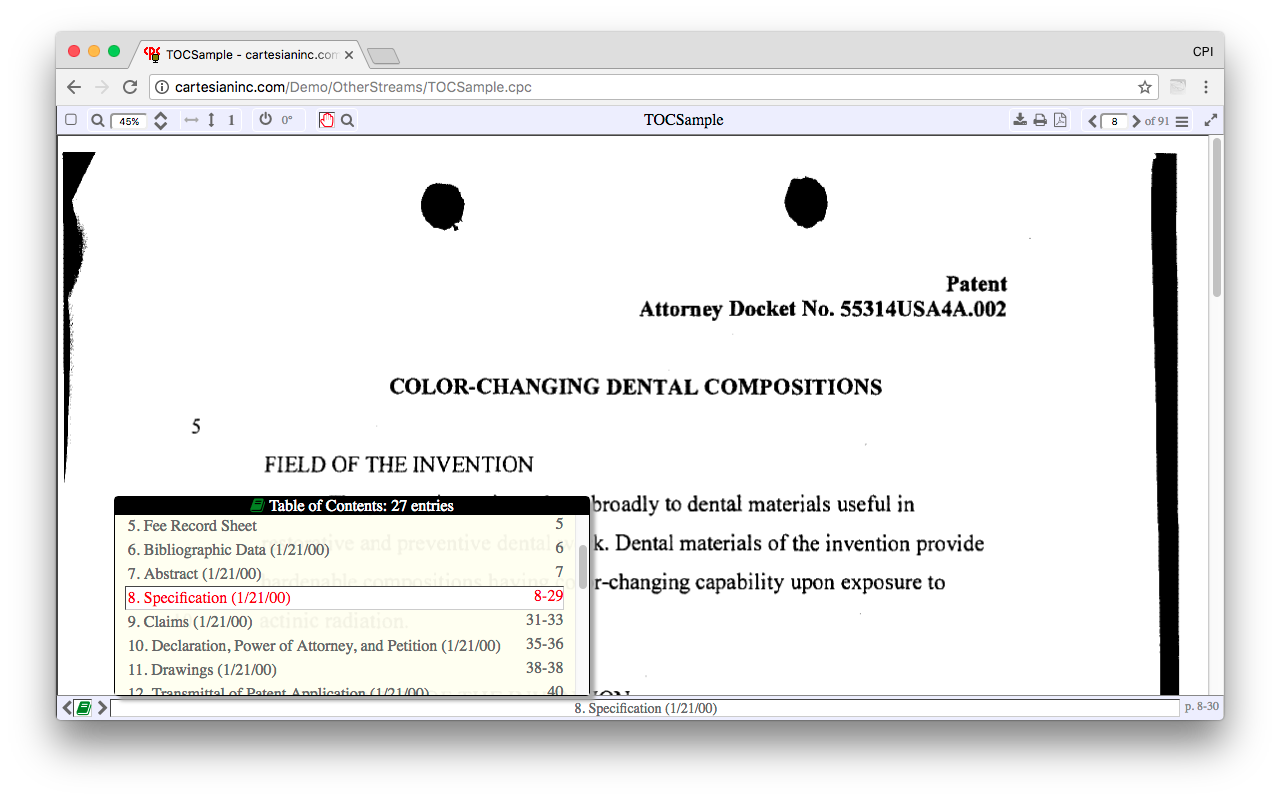Print the document using printer icon
The image size is (1280, 800).
(x=1040, y=120)
